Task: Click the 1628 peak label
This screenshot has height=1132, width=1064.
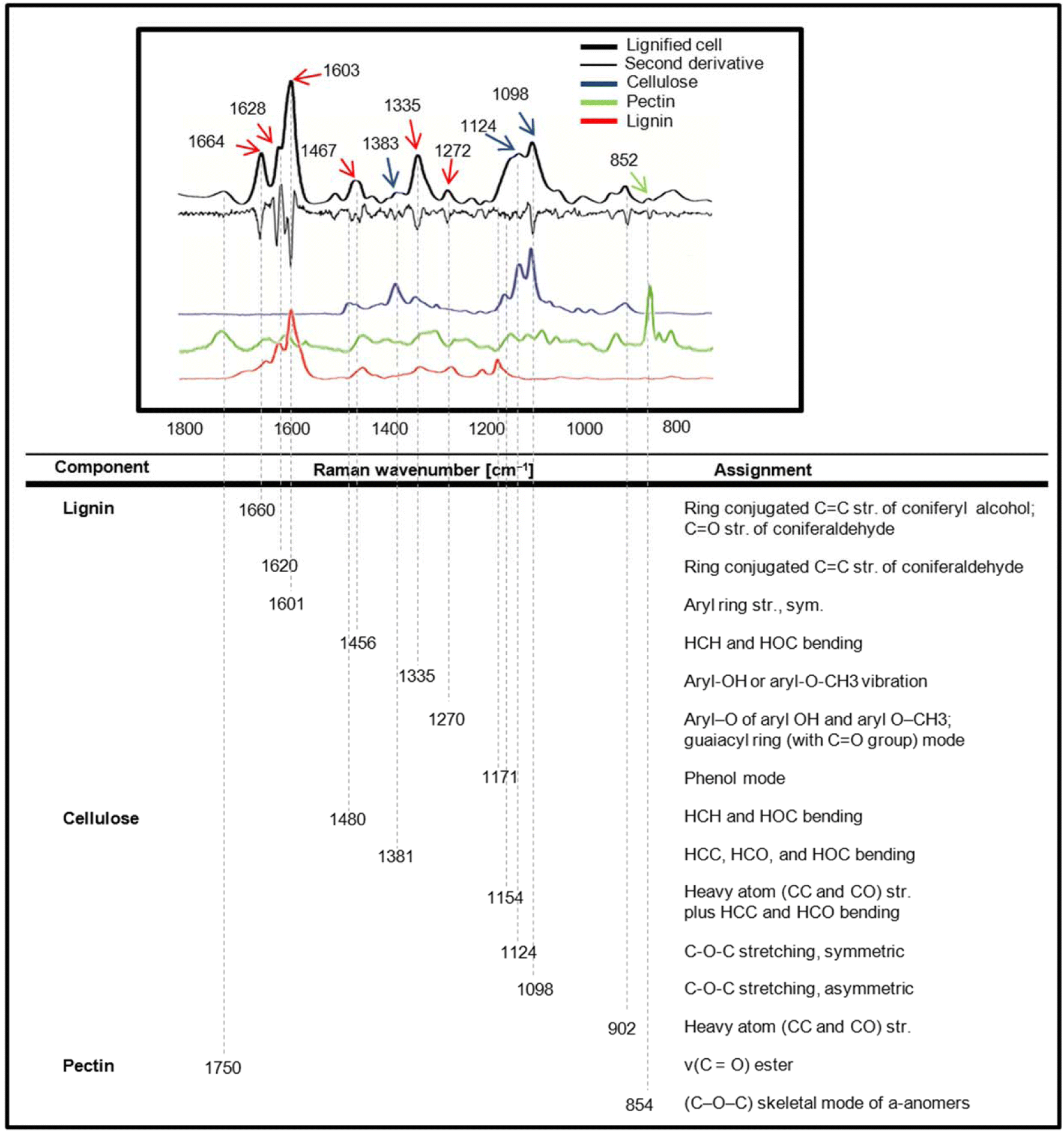Action: pos(247,109)
